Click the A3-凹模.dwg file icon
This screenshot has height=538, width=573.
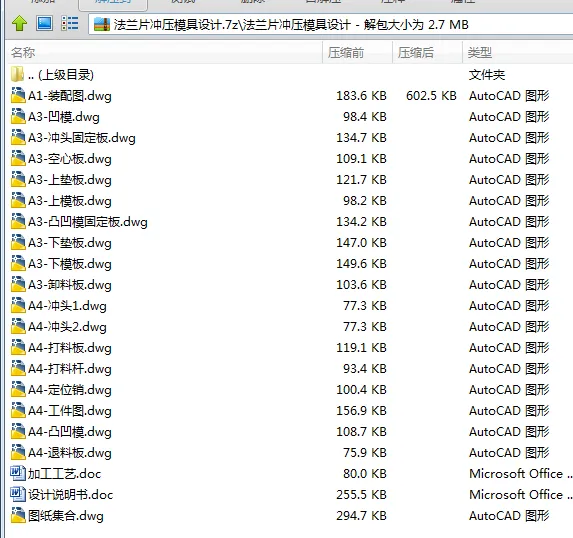point(18,116)
